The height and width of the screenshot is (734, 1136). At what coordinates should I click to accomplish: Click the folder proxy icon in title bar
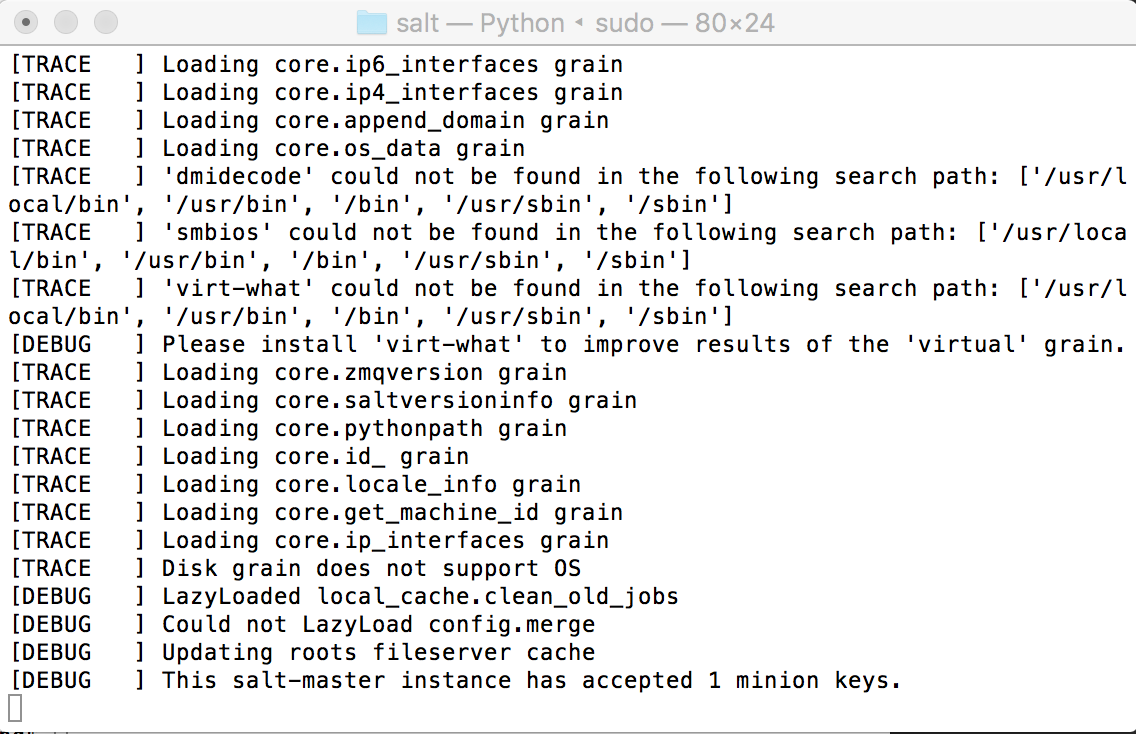click(x=372, y=23)
